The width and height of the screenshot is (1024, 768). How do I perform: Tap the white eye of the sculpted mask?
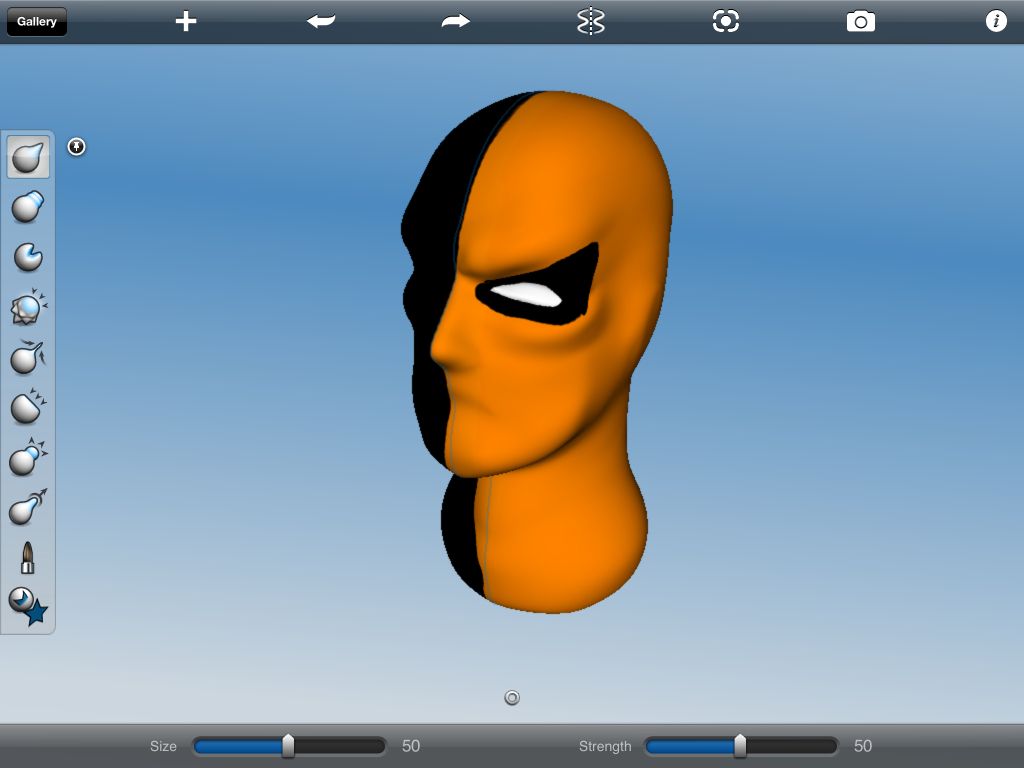(x=526, y=293)
